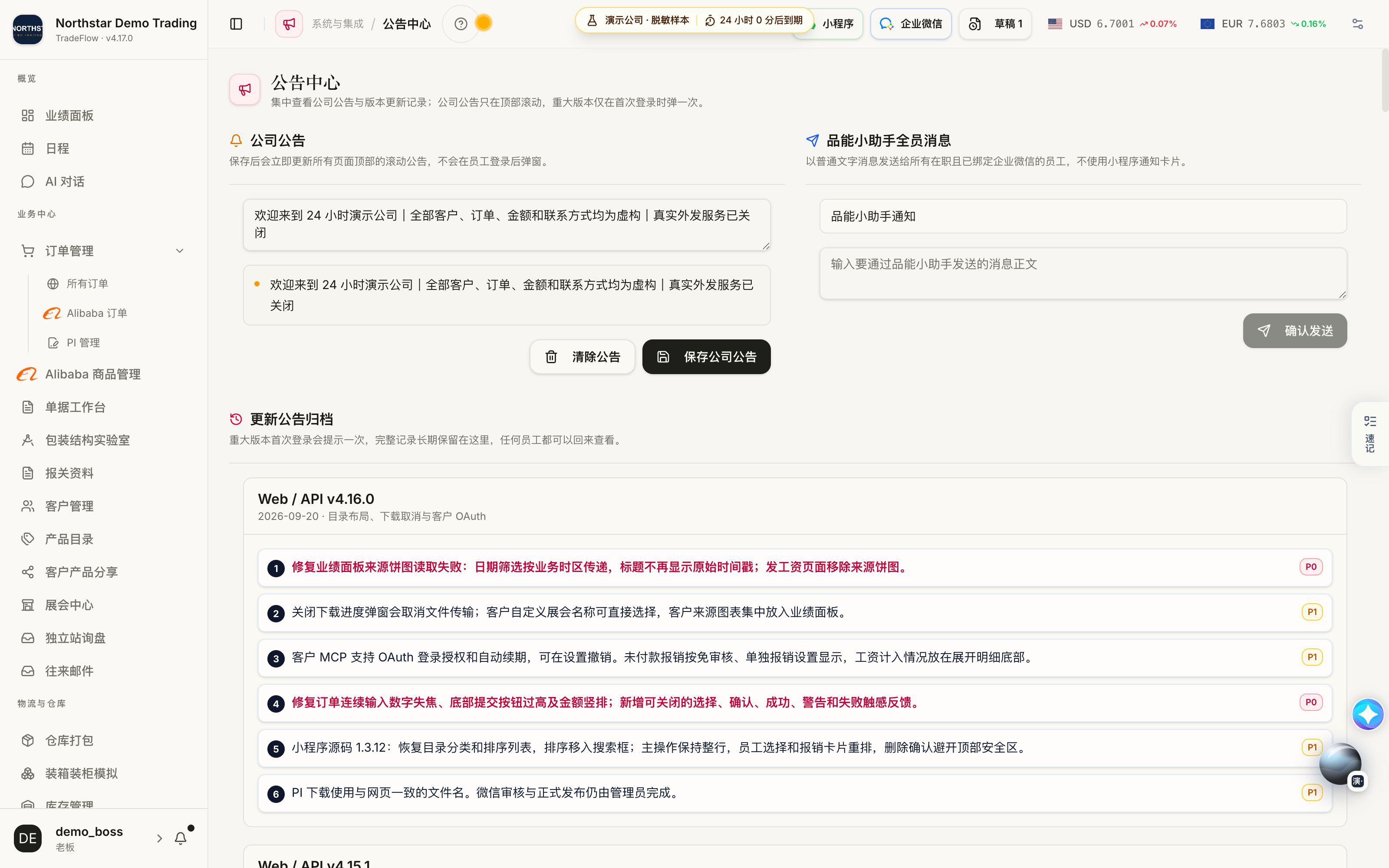Focus the message body textarea
The width and height of the screenshot is (1389, 868).
click(x=1083, y=273)
